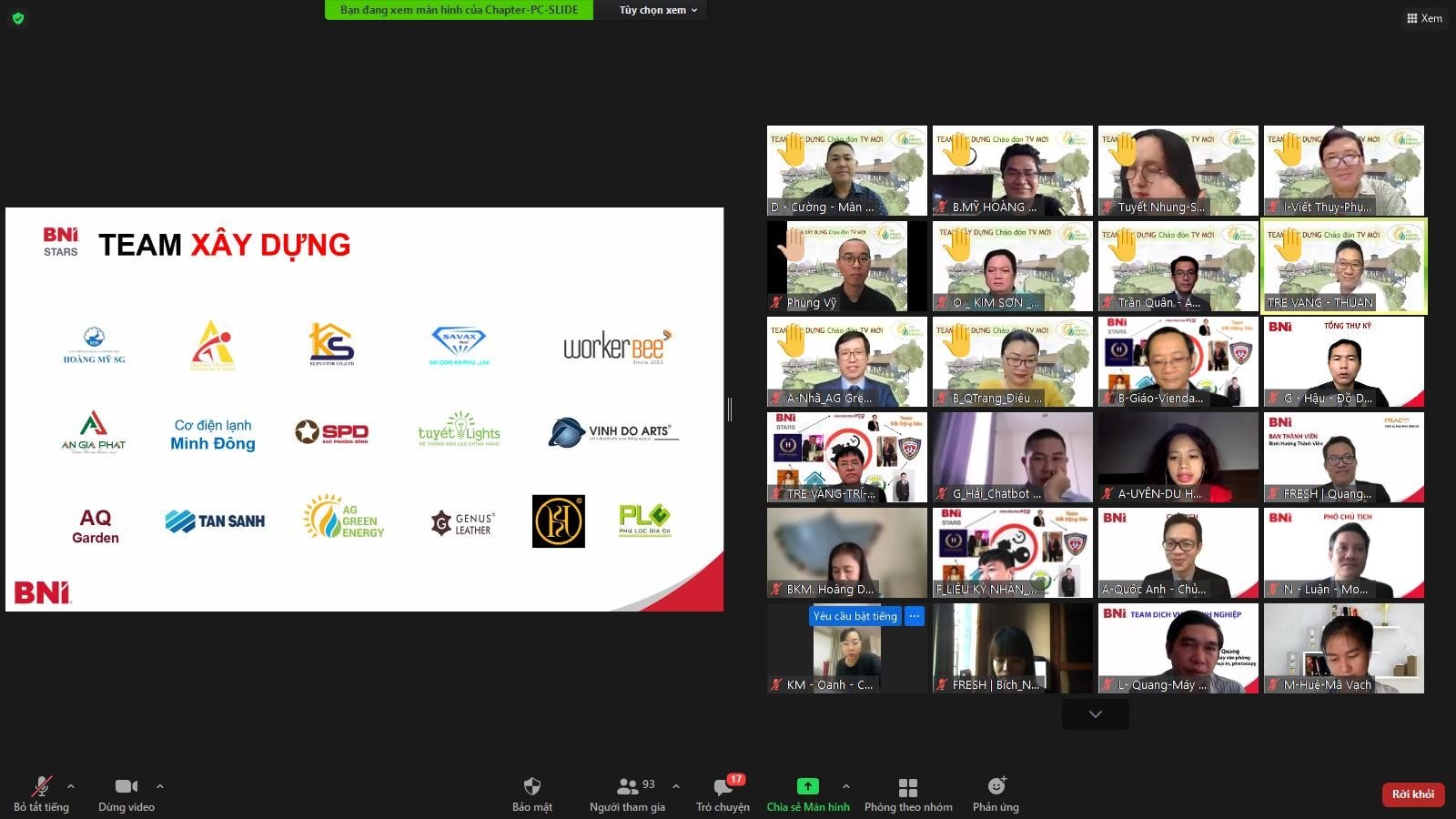Click the SPD logo on the slide

[x=332, y=432]
